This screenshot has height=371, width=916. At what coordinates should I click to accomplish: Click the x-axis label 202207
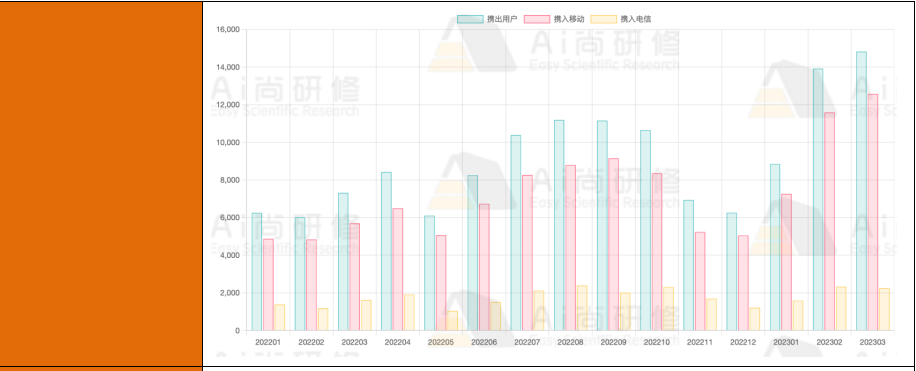pyautogui.click(x=527, y=342)
